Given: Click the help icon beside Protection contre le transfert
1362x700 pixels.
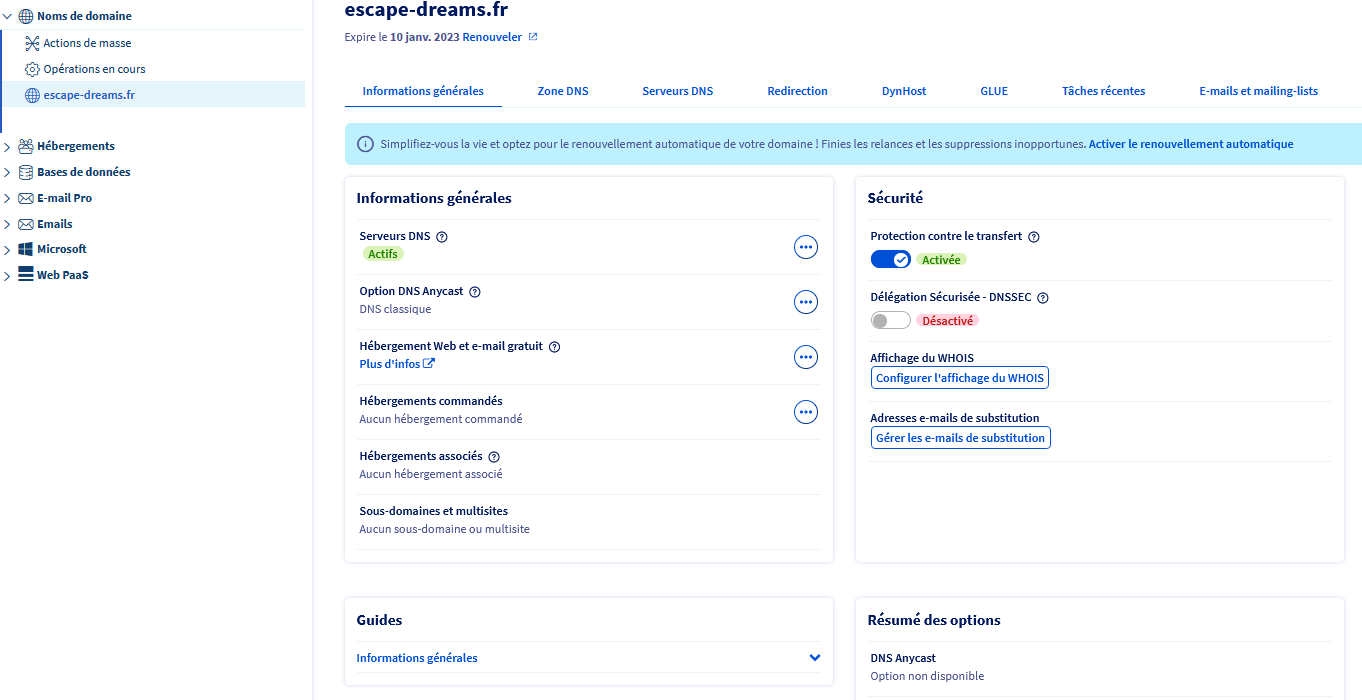Looking at the screenshot, I should pos(1034,237).
